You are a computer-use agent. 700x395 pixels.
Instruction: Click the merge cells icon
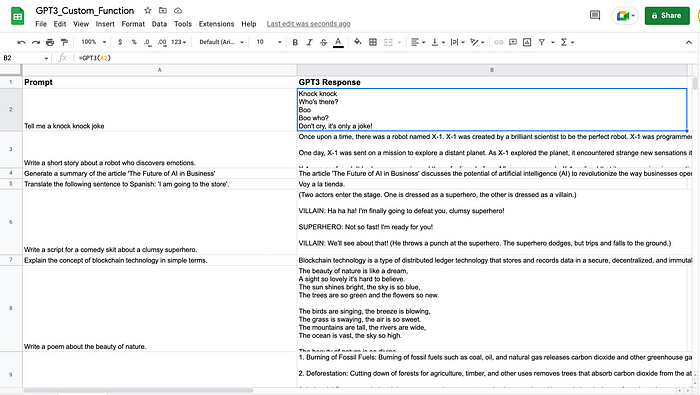tap(388, 42)
